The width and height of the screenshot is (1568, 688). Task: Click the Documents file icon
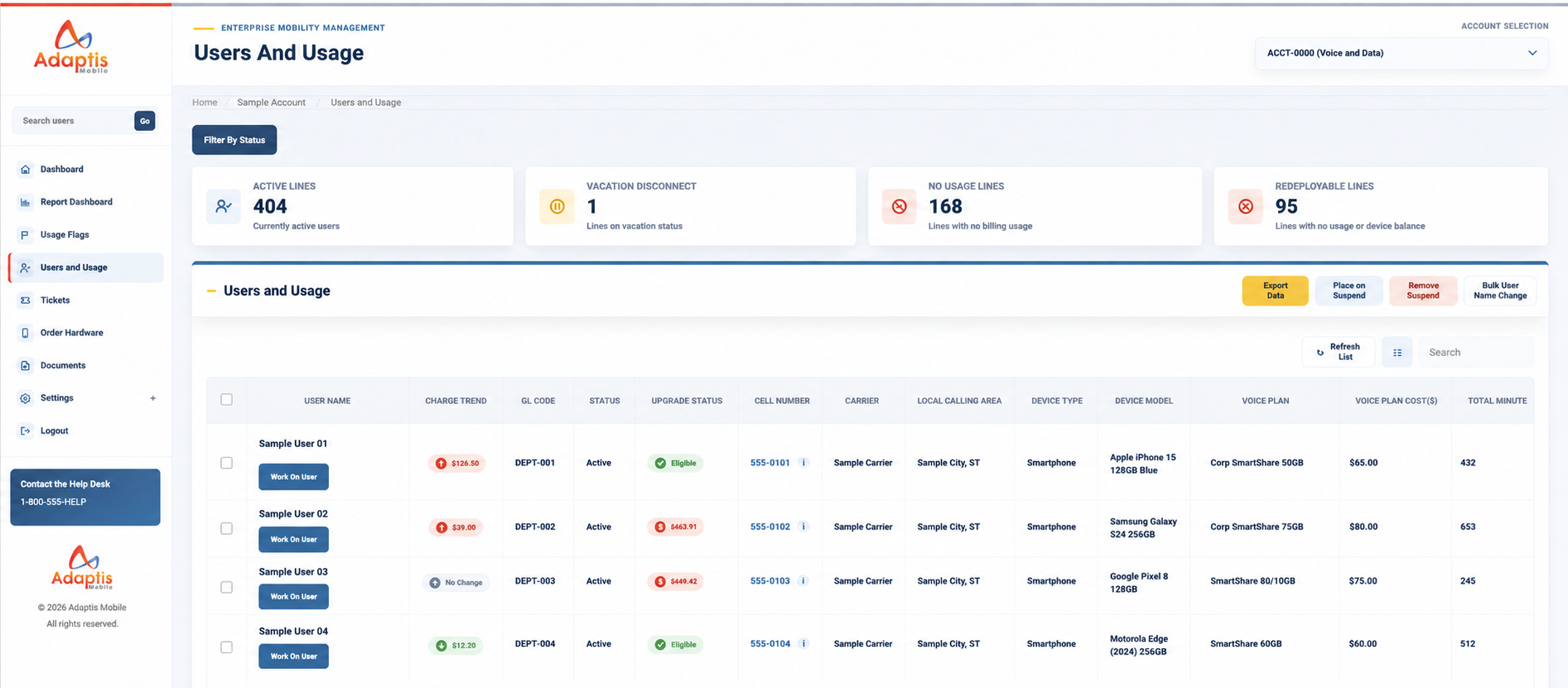pyautogui.click(x=25, y=365)
